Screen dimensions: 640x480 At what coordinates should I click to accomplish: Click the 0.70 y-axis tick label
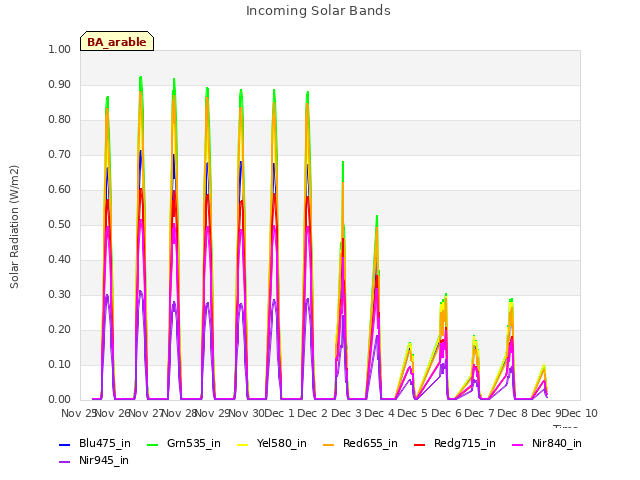60,155
